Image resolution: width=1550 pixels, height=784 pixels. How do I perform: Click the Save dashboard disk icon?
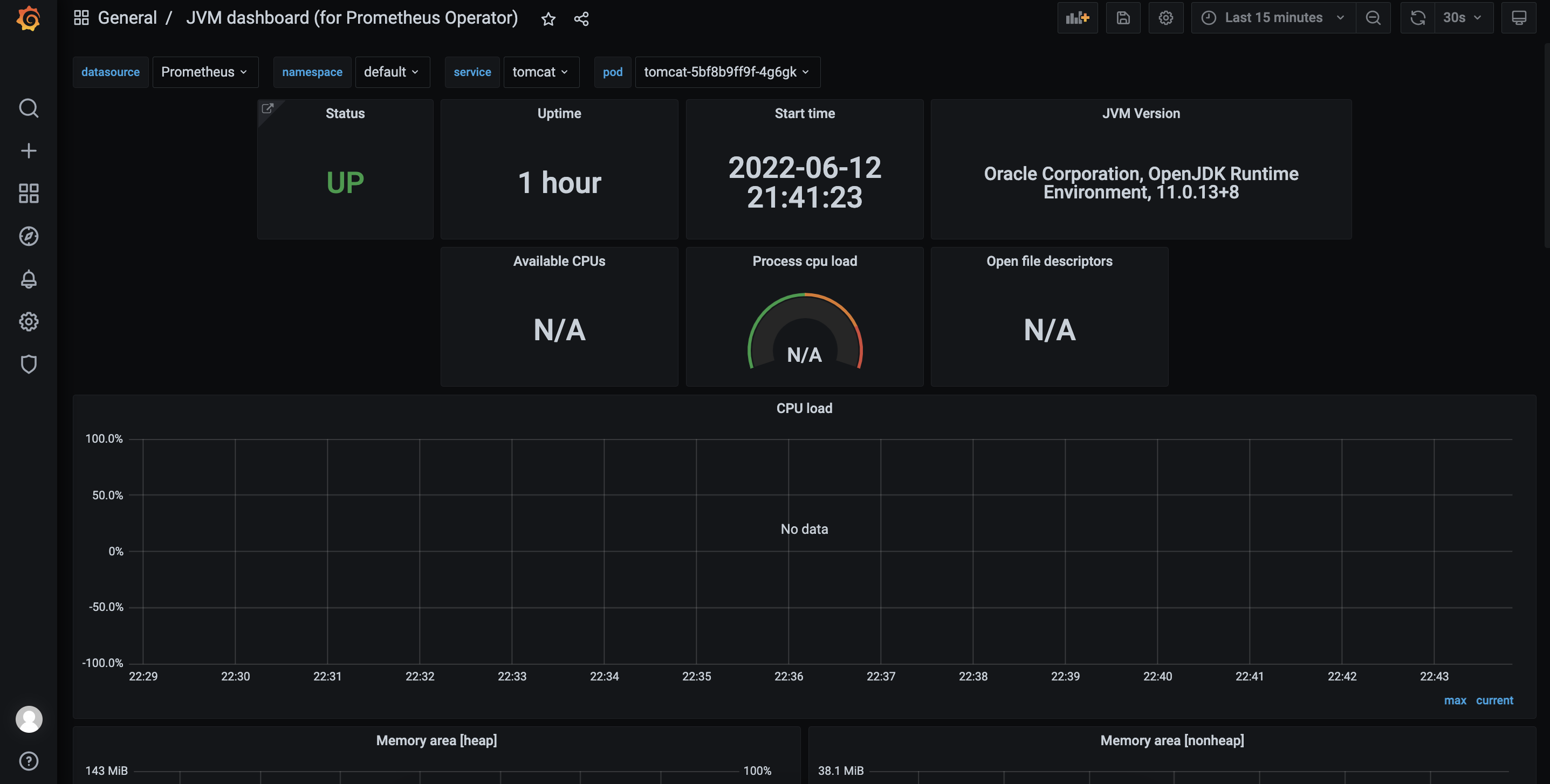coord(1123,18)
